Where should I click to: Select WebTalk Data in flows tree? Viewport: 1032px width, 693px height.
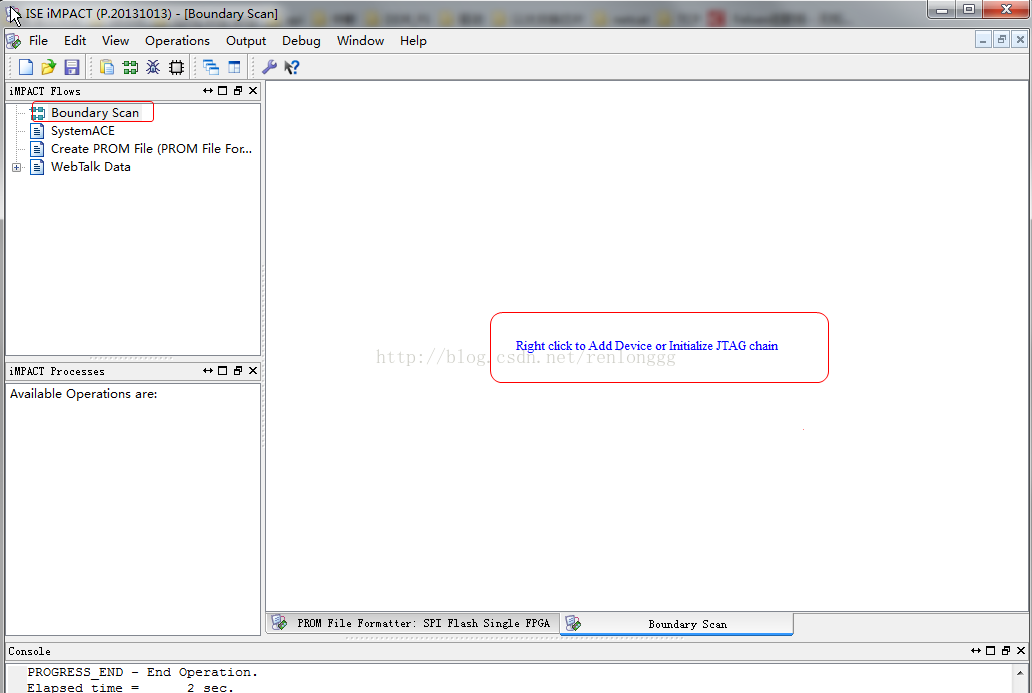coord(91,167)
